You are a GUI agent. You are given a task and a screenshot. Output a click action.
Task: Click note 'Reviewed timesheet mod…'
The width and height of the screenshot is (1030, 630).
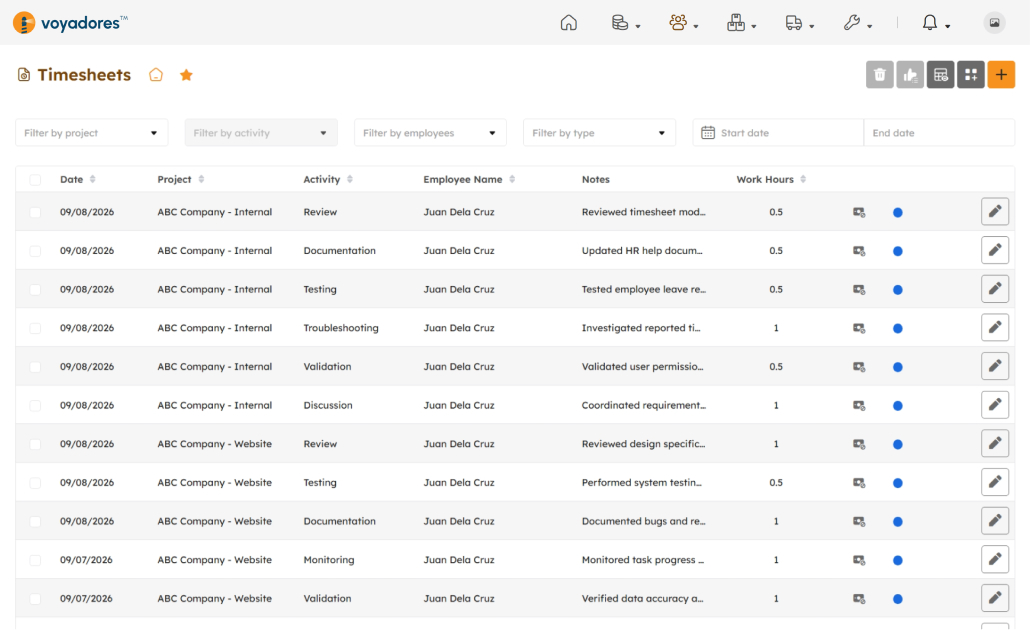[x=643, y=212]
